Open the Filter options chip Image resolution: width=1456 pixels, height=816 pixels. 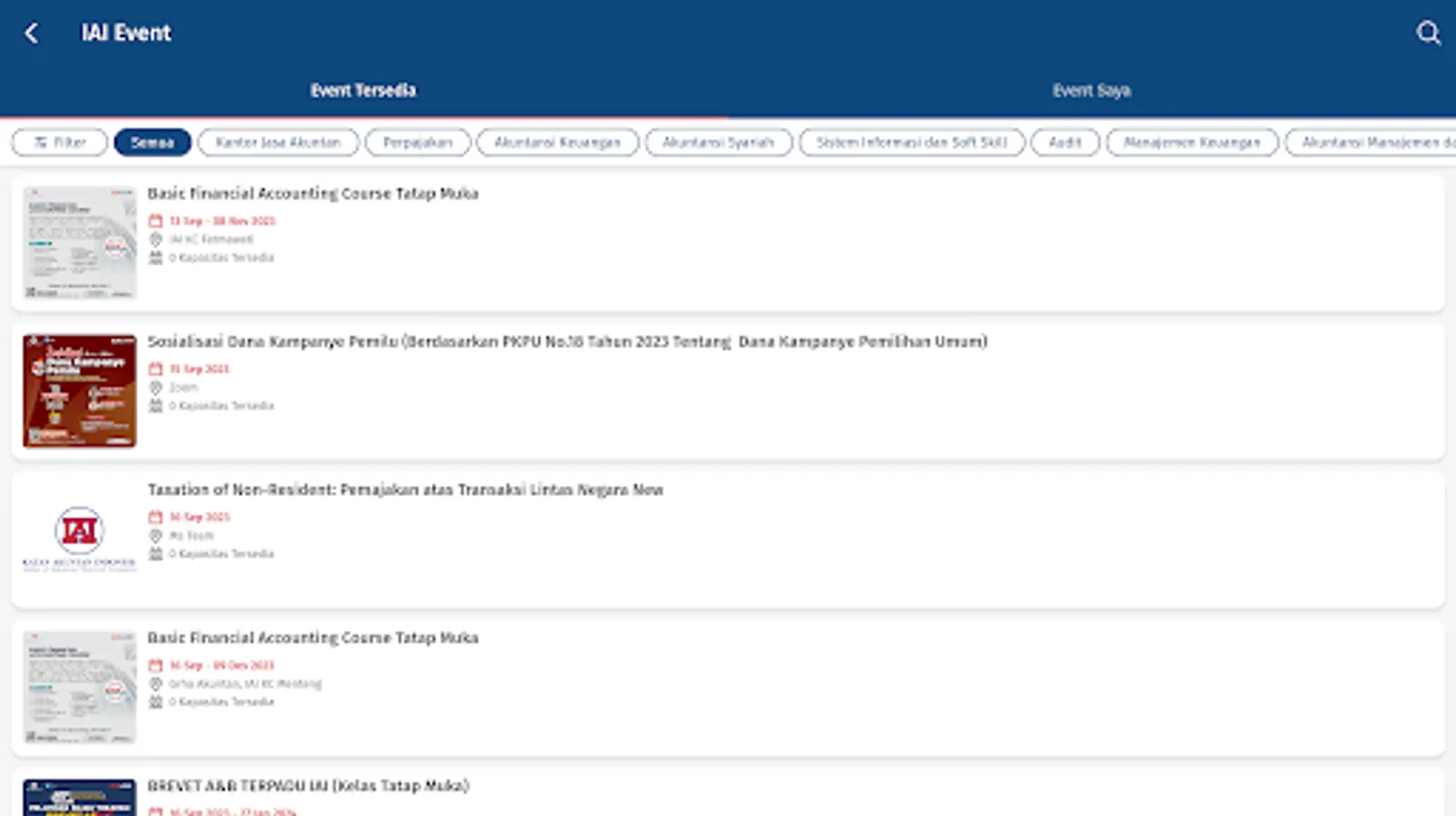(60, 142)
